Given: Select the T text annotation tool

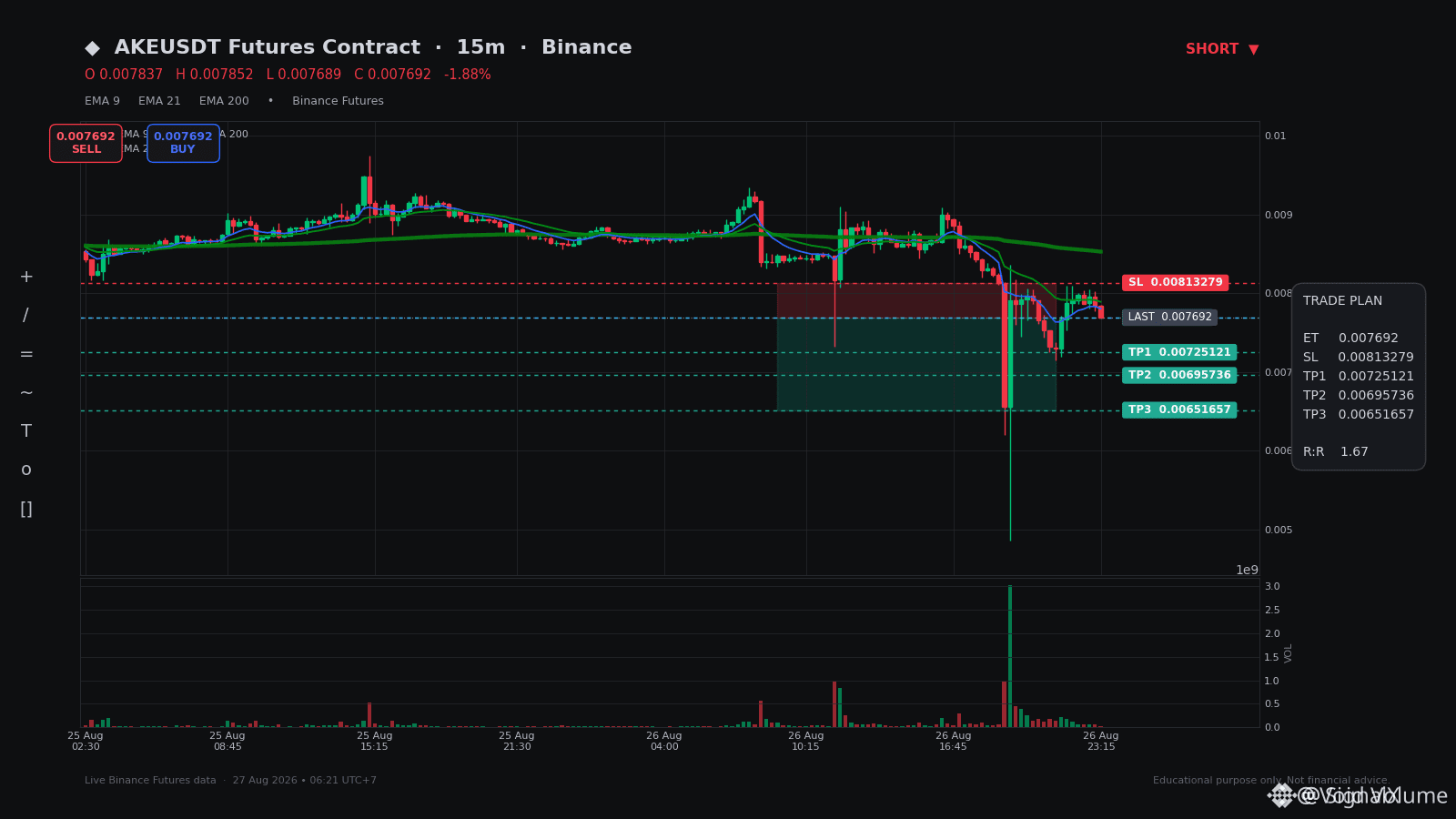Looking at the screenshot, I should [x=26, y=431].
